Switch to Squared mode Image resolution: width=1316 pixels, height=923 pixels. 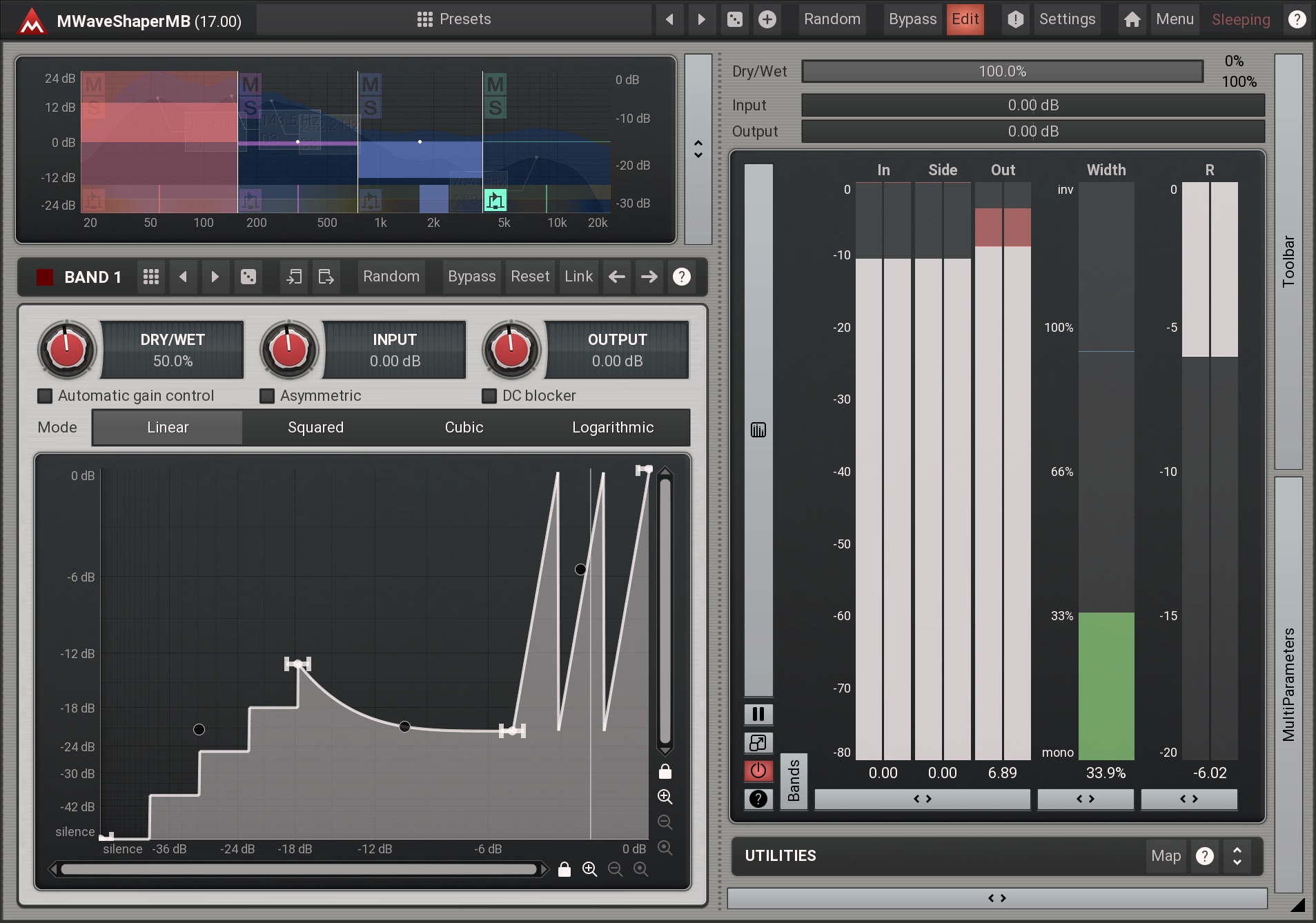click(315, 428)
